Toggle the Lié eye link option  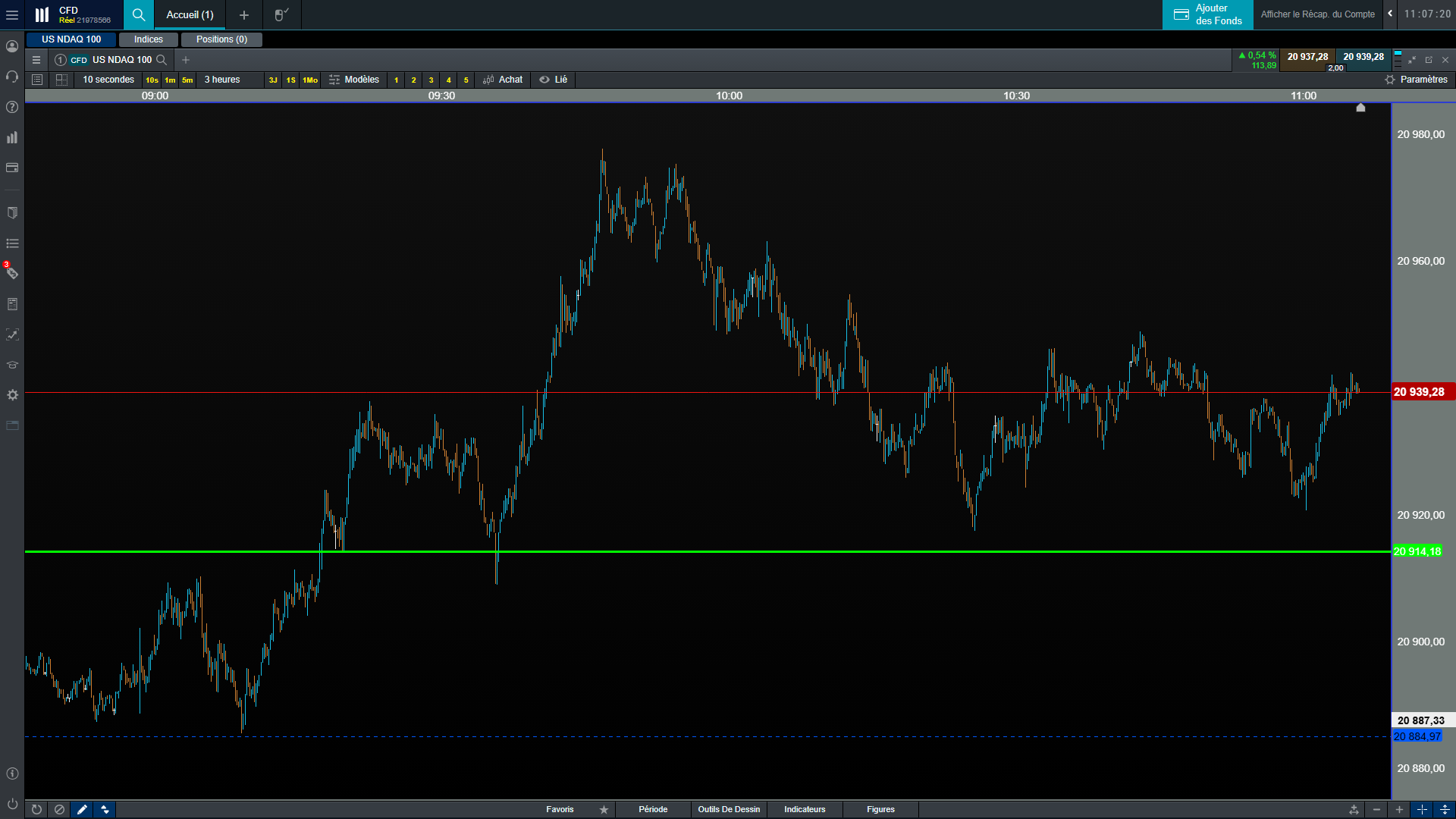tap(553, 80)
